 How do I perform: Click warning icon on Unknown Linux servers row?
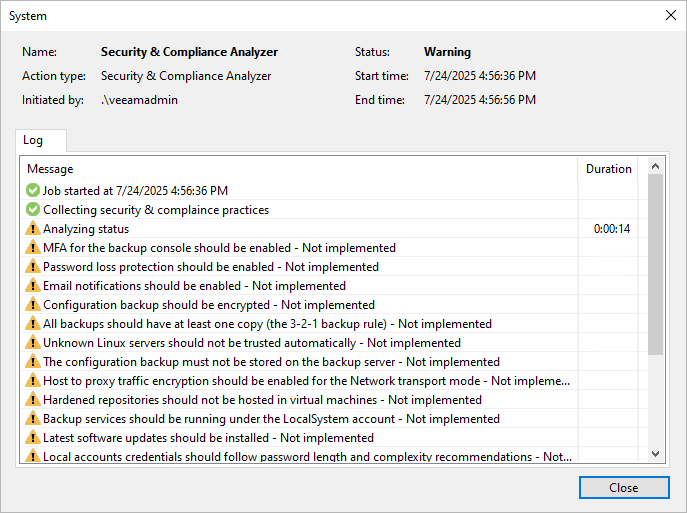point(33,343)
